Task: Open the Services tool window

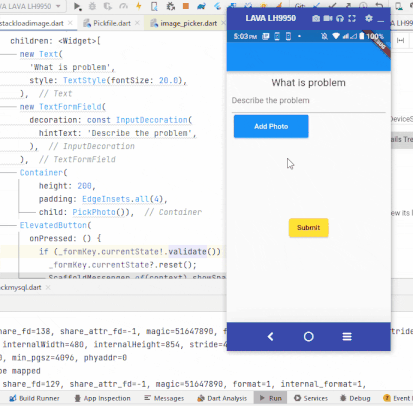Action: tap(311, 398)
